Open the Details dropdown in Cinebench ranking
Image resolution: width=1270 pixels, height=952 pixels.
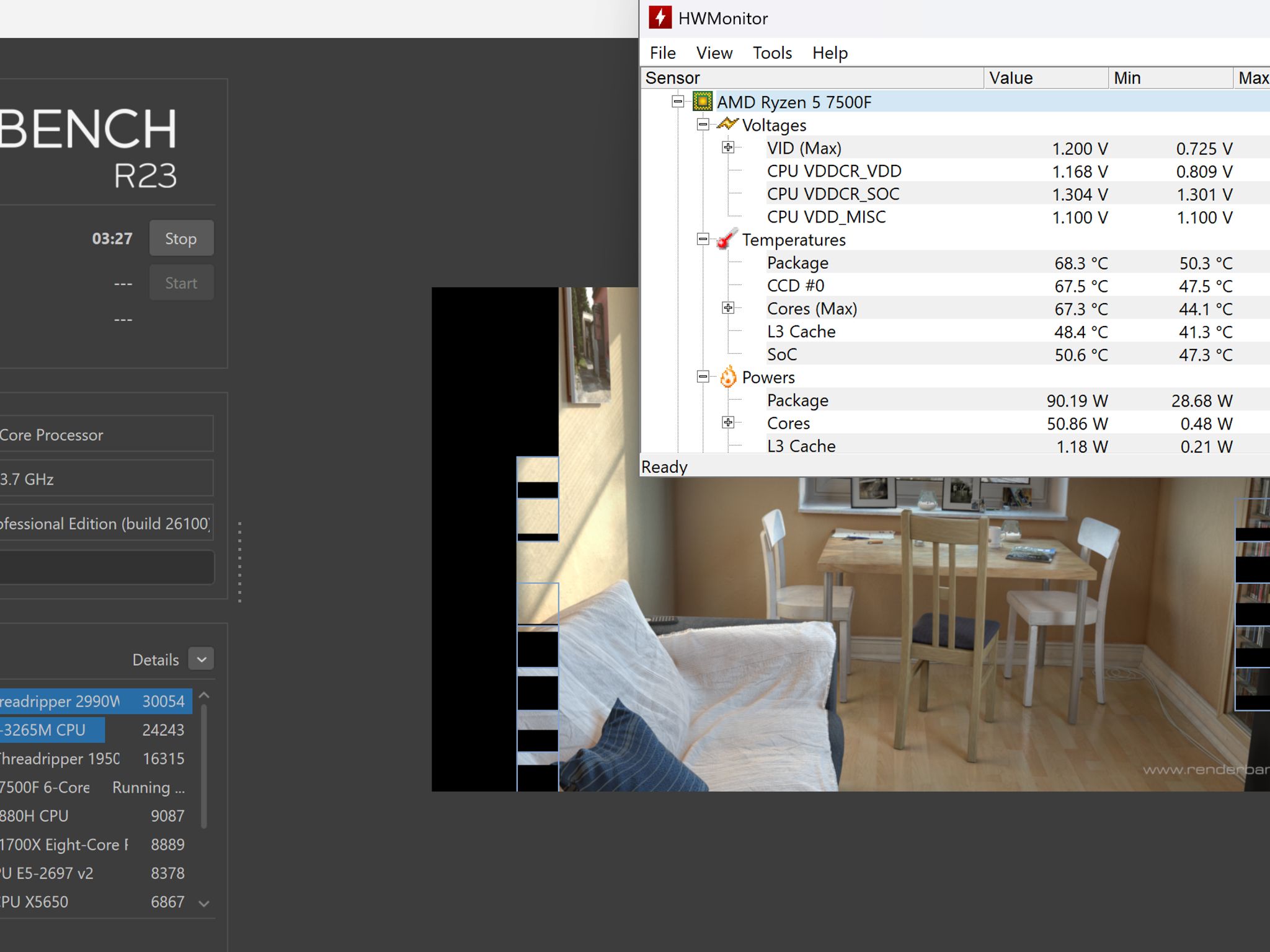[x=201, y=659]
